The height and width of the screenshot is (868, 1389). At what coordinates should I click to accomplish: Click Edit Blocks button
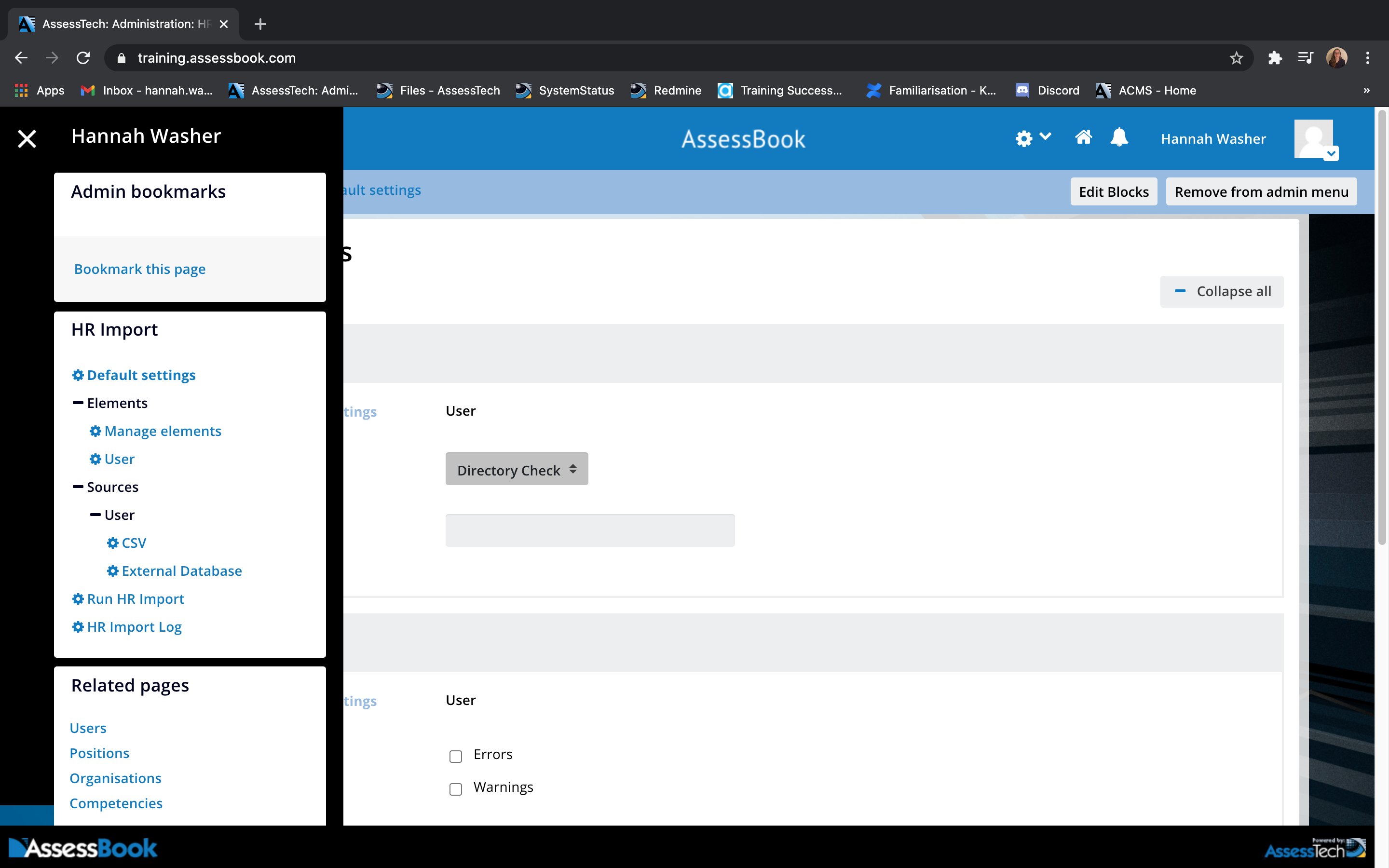1114,192
